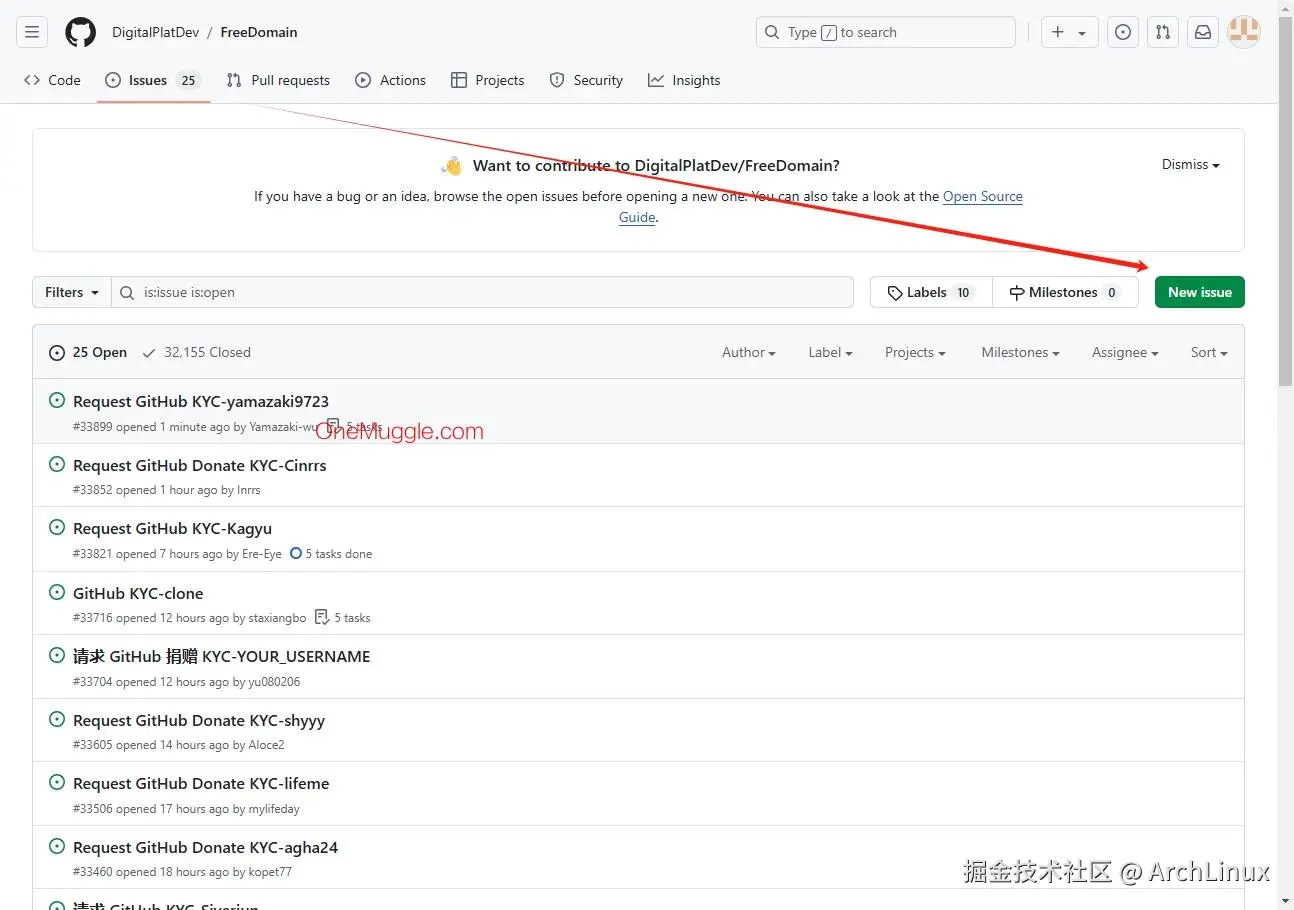Expand the Assignee filter dropdown
1294x910 pixels.
pyautogui.click(x=1125, y=352)
